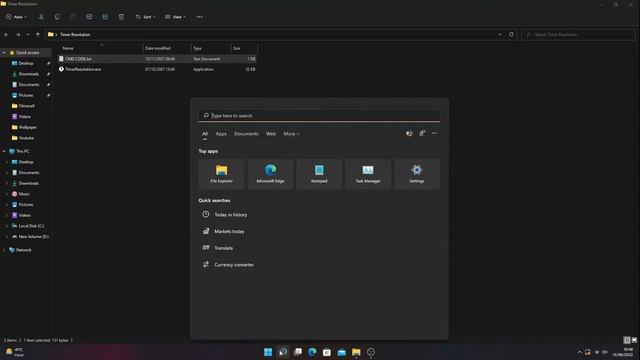Open Settings from Top apps
Viewport: 640px width, 360px height.
point(417,174)
